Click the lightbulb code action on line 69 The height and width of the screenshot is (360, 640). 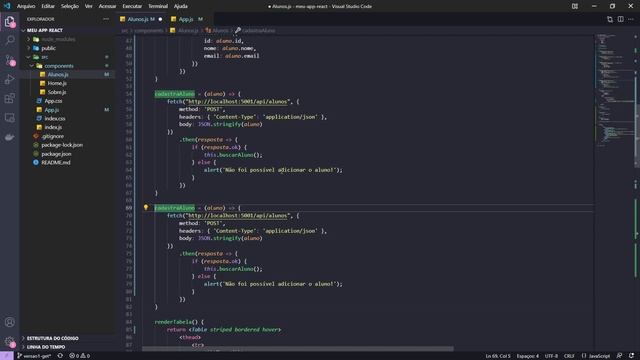[x=146, y=207]
